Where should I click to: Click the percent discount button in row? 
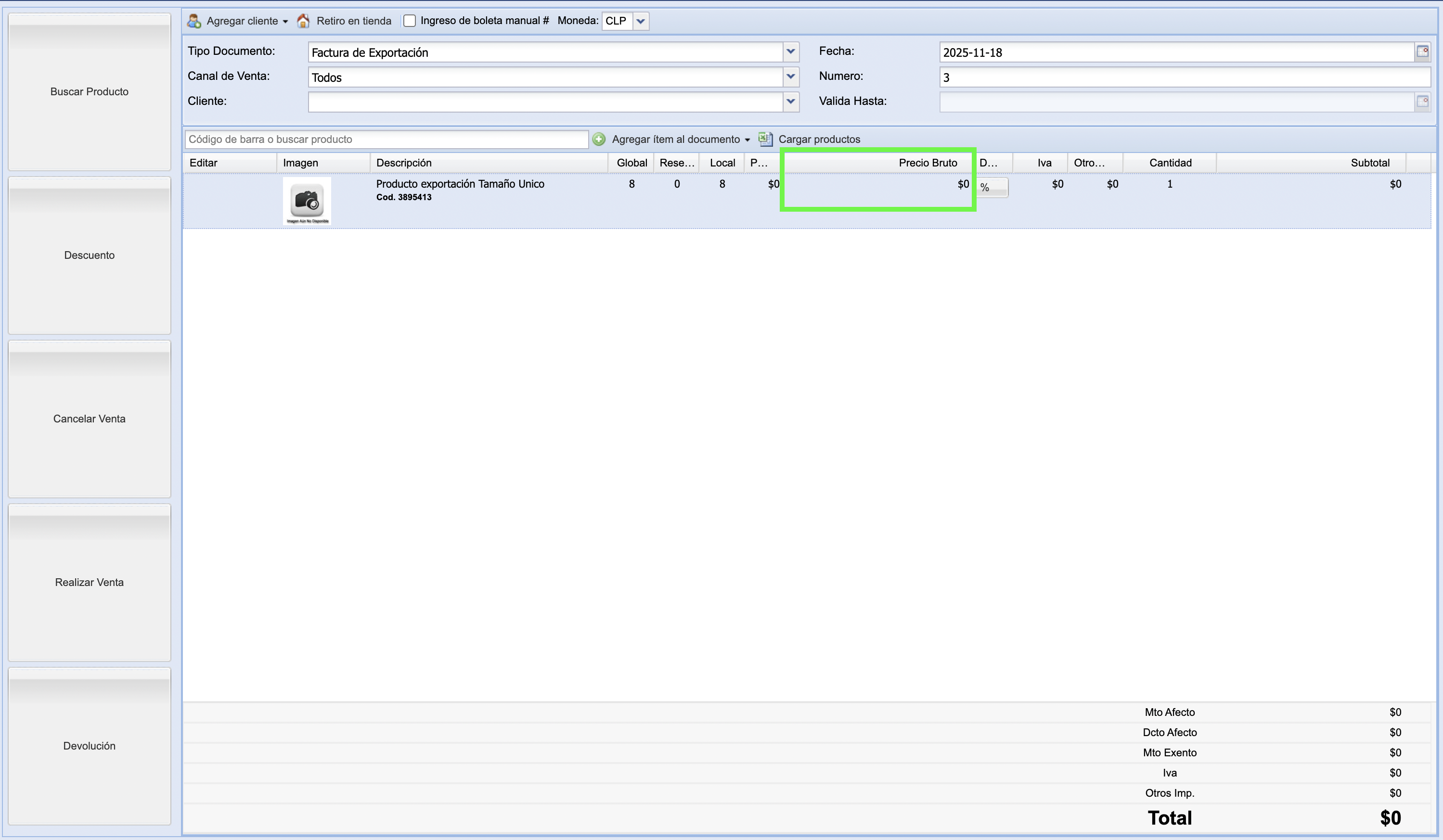click(x=992, y=188)
